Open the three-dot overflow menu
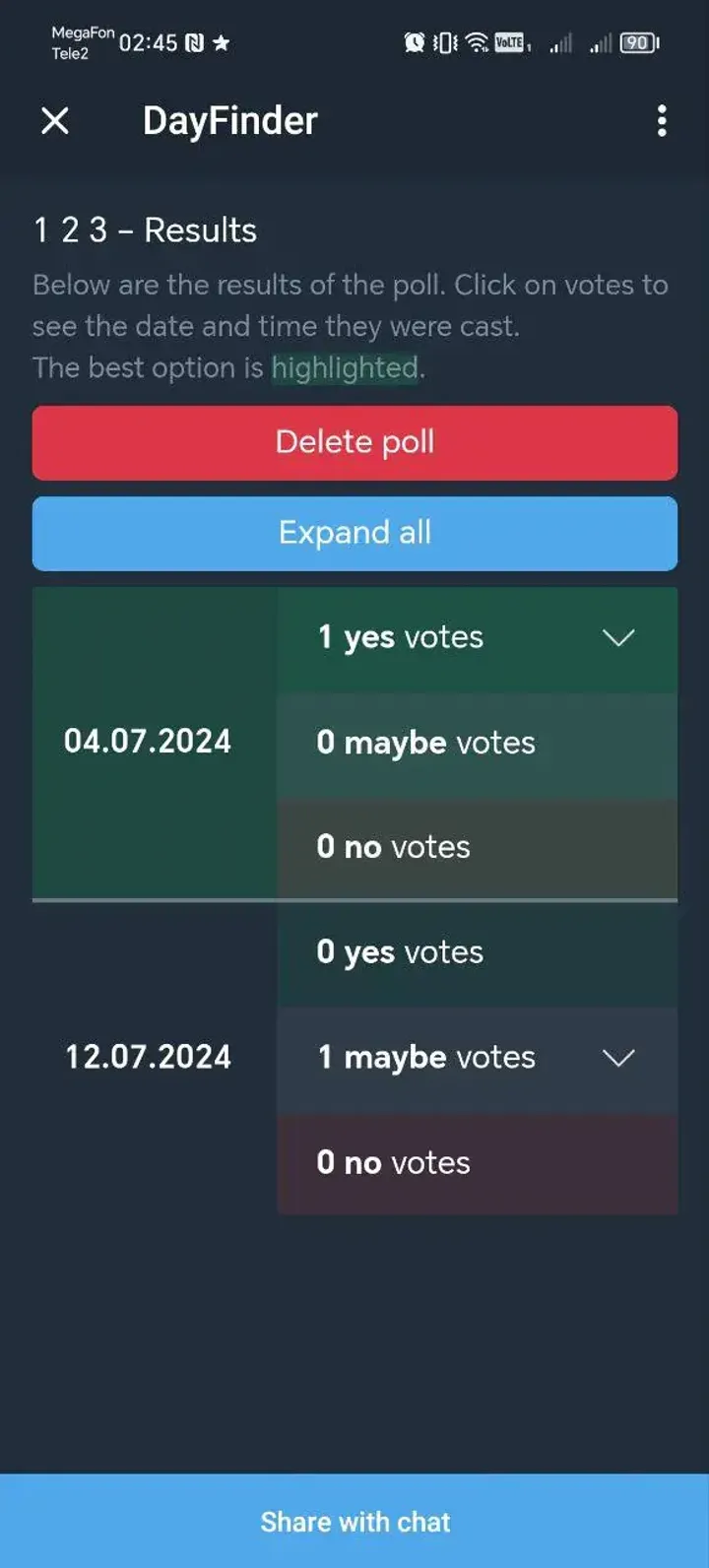 click(x=662, y=121)
